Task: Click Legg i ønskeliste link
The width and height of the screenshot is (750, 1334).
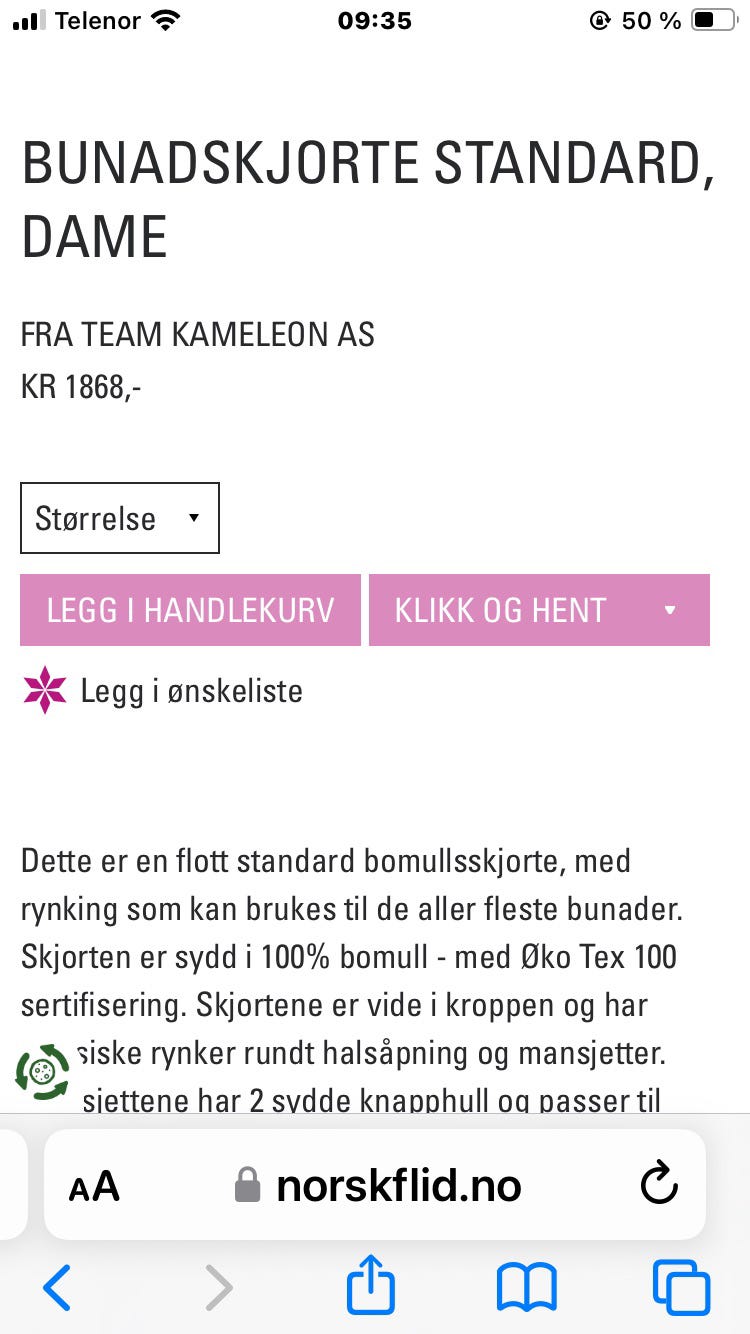Action: coord(192,691)
